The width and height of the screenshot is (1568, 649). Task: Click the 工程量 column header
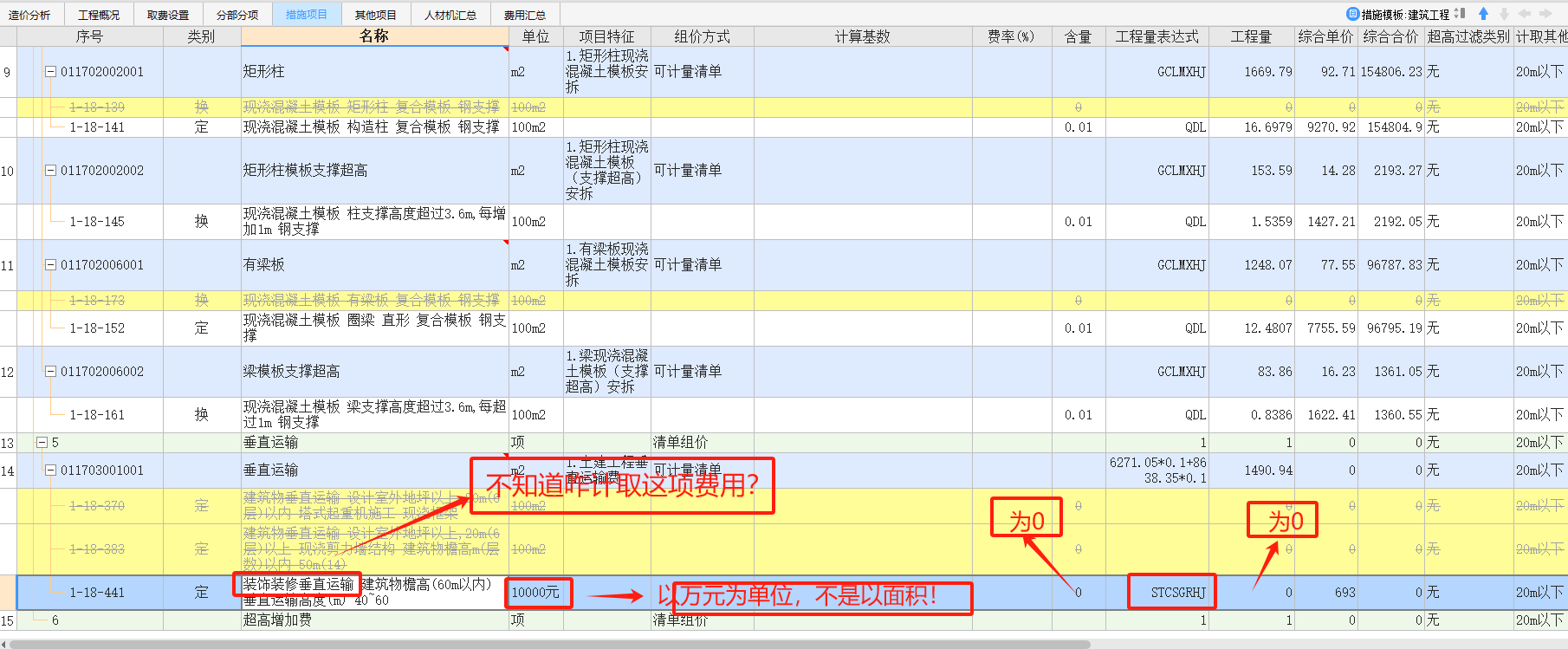(x=1252, y=36)
